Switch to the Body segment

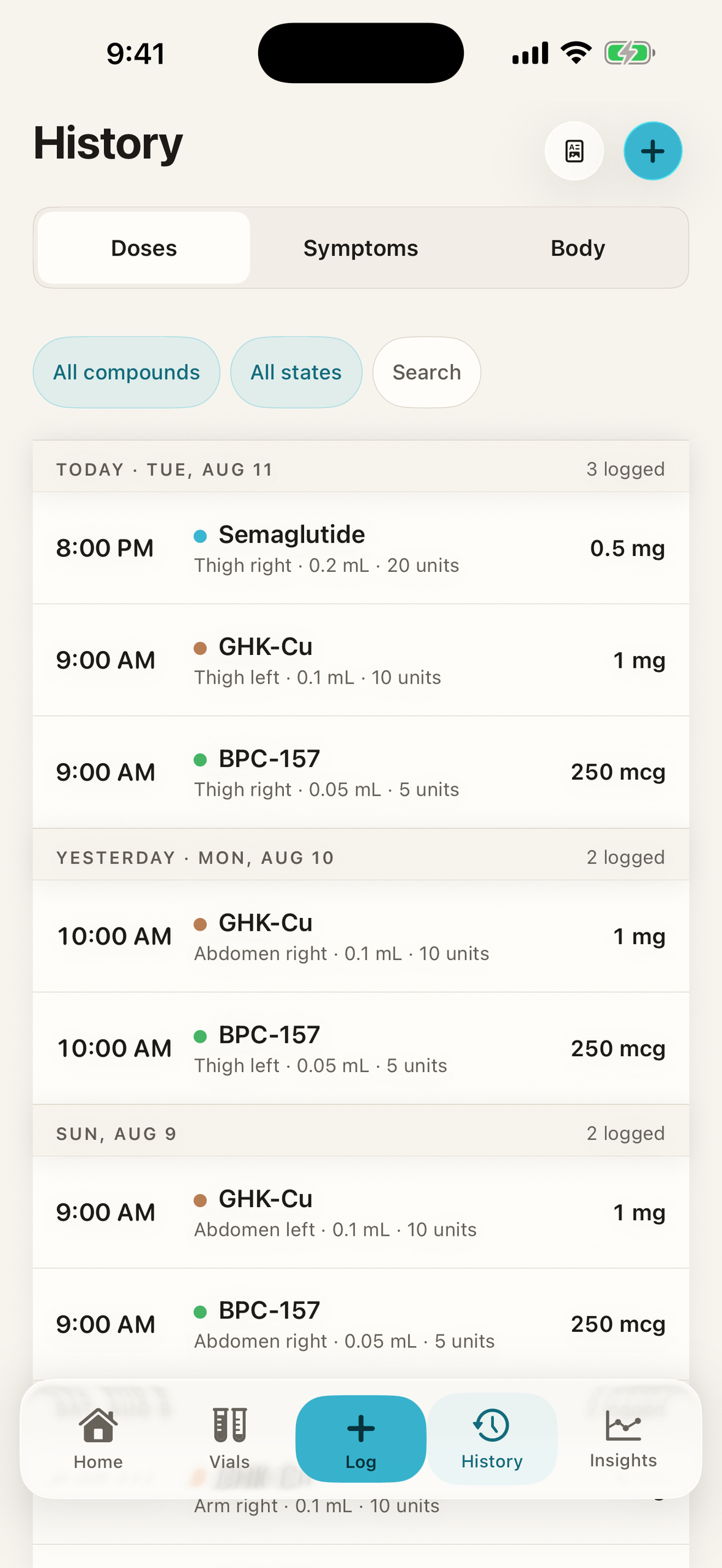tap(578, 248)
